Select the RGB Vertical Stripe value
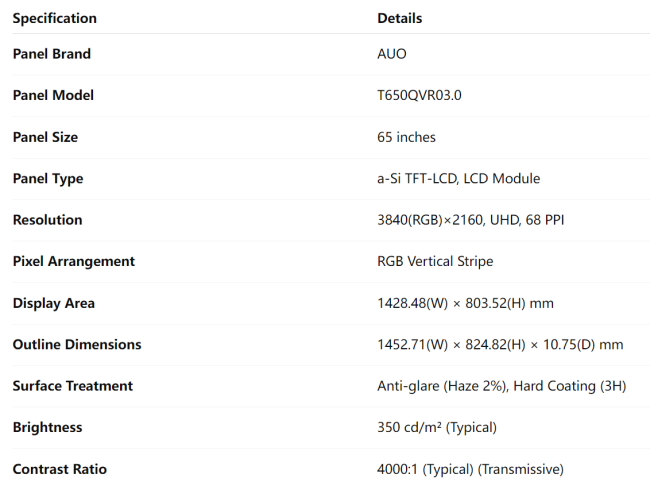Viewport: 650px width, 490px height. [x=435, y=261]
